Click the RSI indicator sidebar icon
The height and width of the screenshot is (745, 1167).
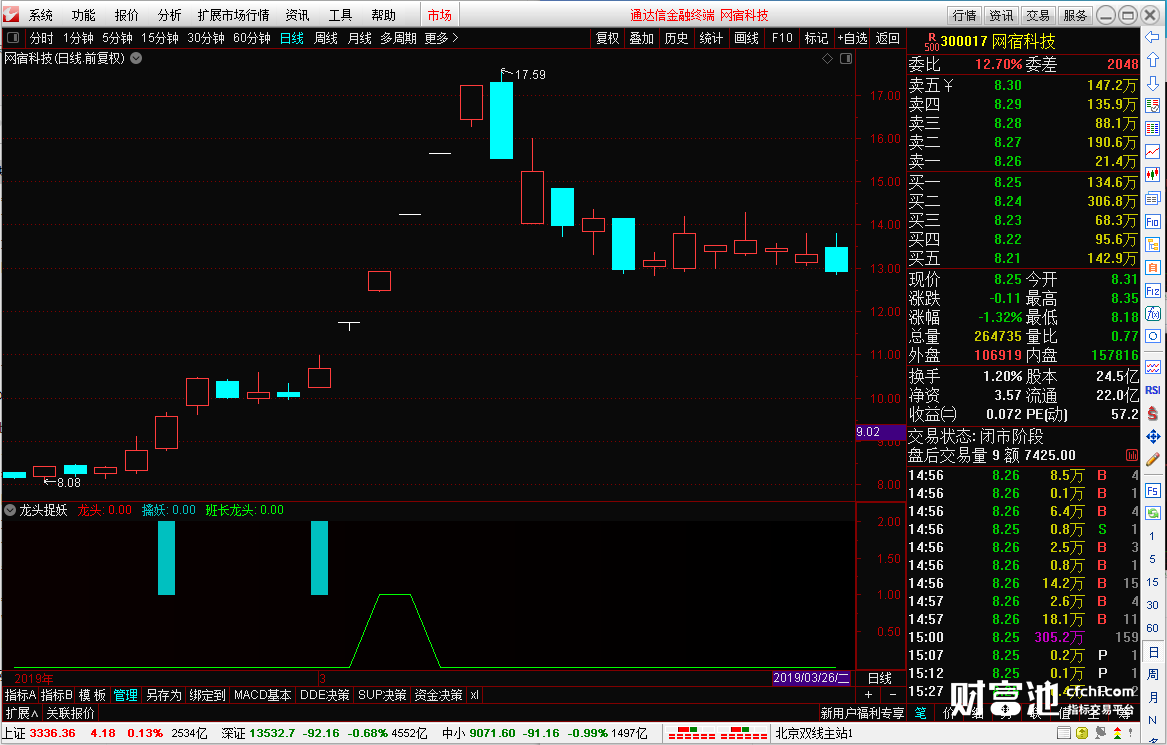pos(1153,390)
